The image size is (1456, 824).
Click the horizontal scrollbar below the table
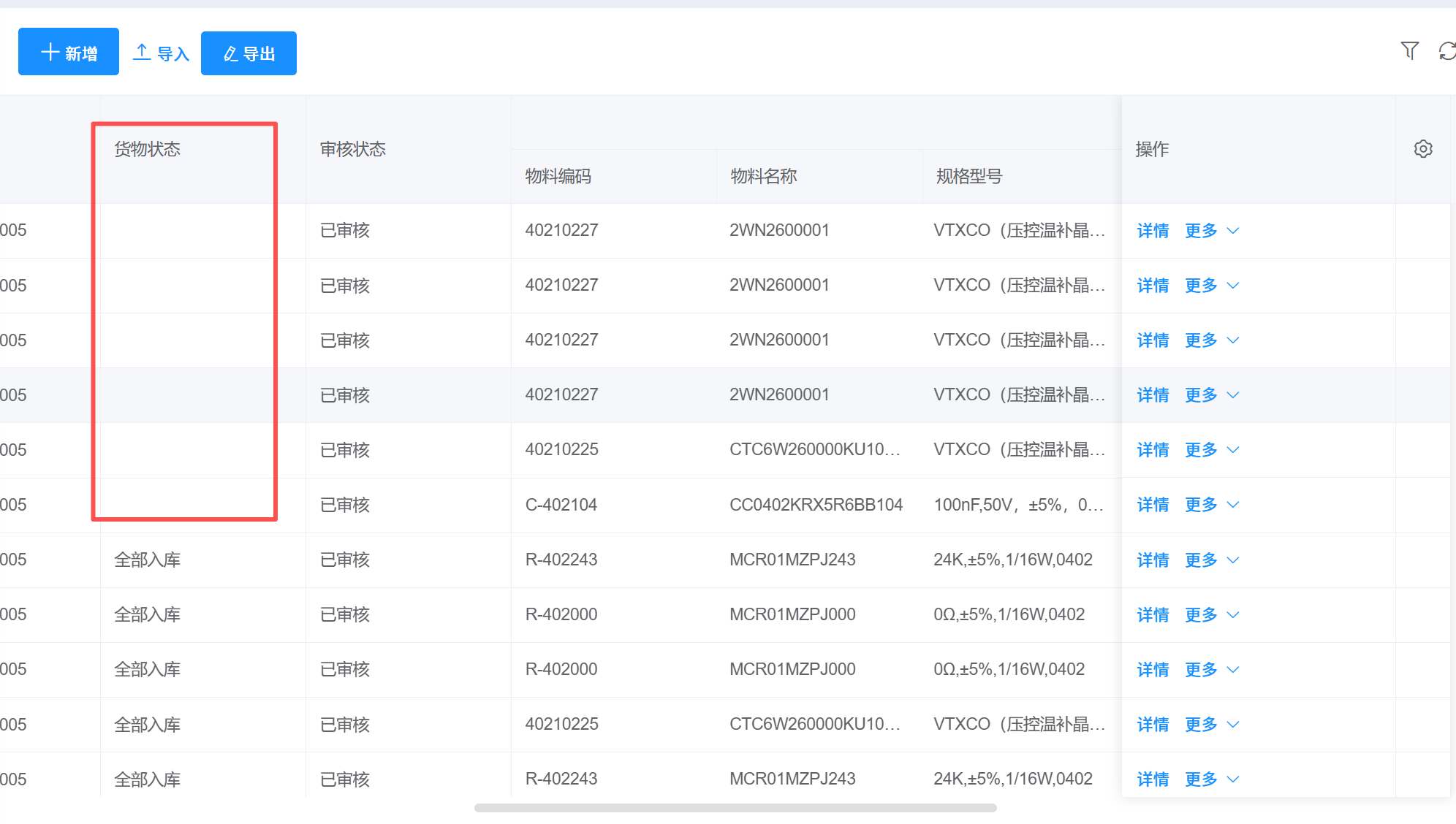point(735,808)
